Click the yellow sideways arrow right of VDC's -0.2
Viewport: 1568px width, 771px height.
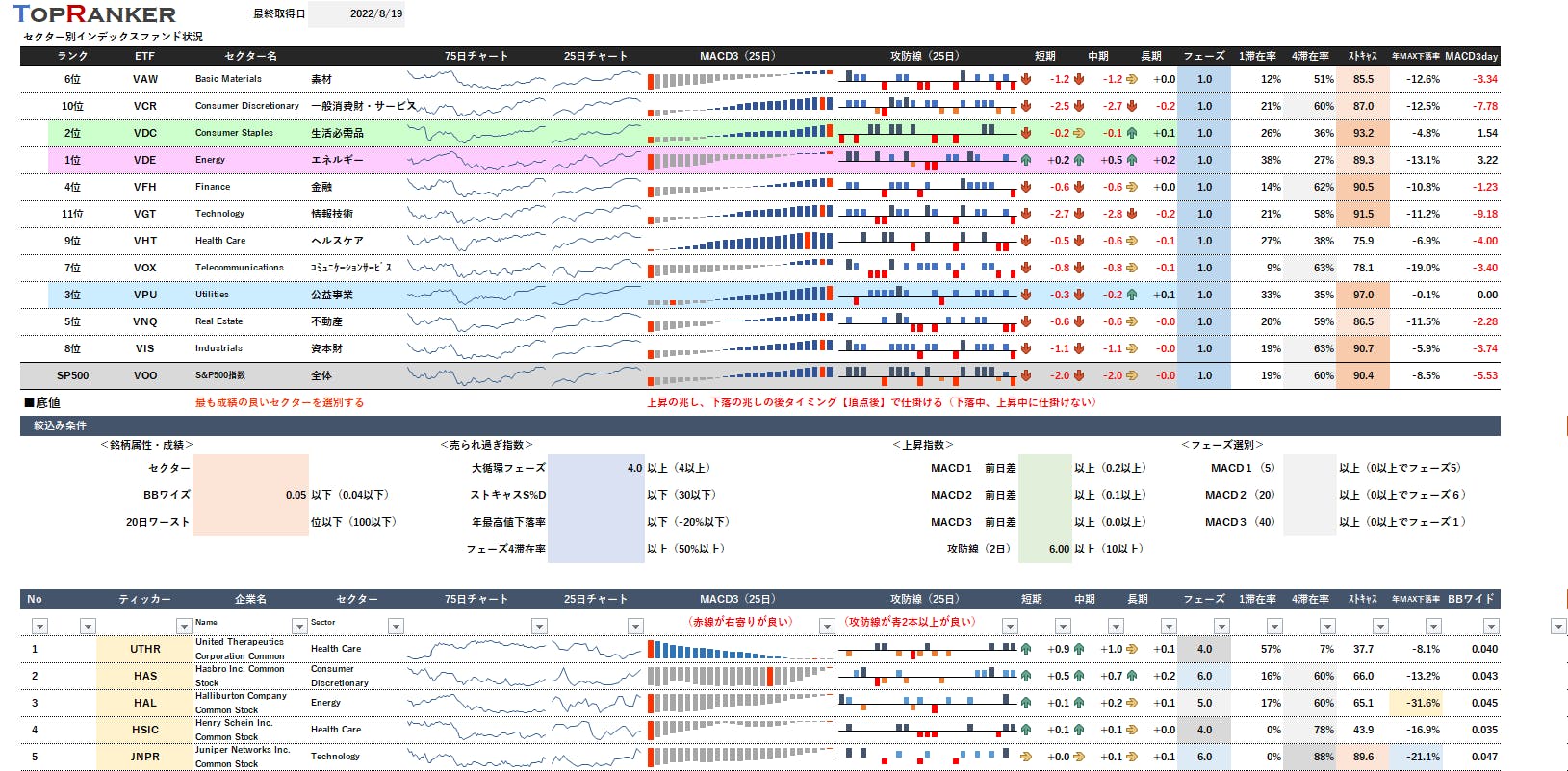tap(1079, 133)
